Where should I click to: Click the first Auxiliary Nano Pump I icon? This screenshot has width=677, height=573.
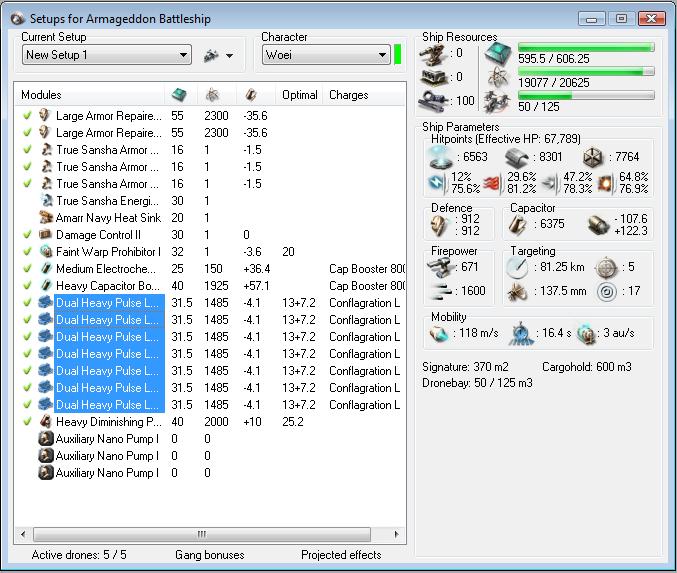[46, 439]
